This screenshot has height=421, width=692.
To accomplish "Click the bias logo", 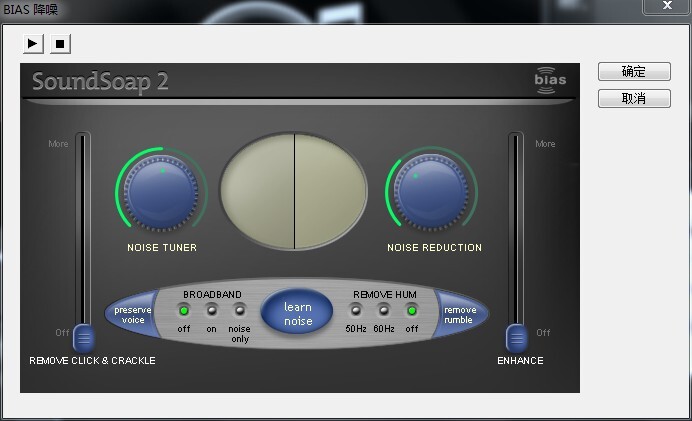I will pyautogui.click(x=550, y=80).
